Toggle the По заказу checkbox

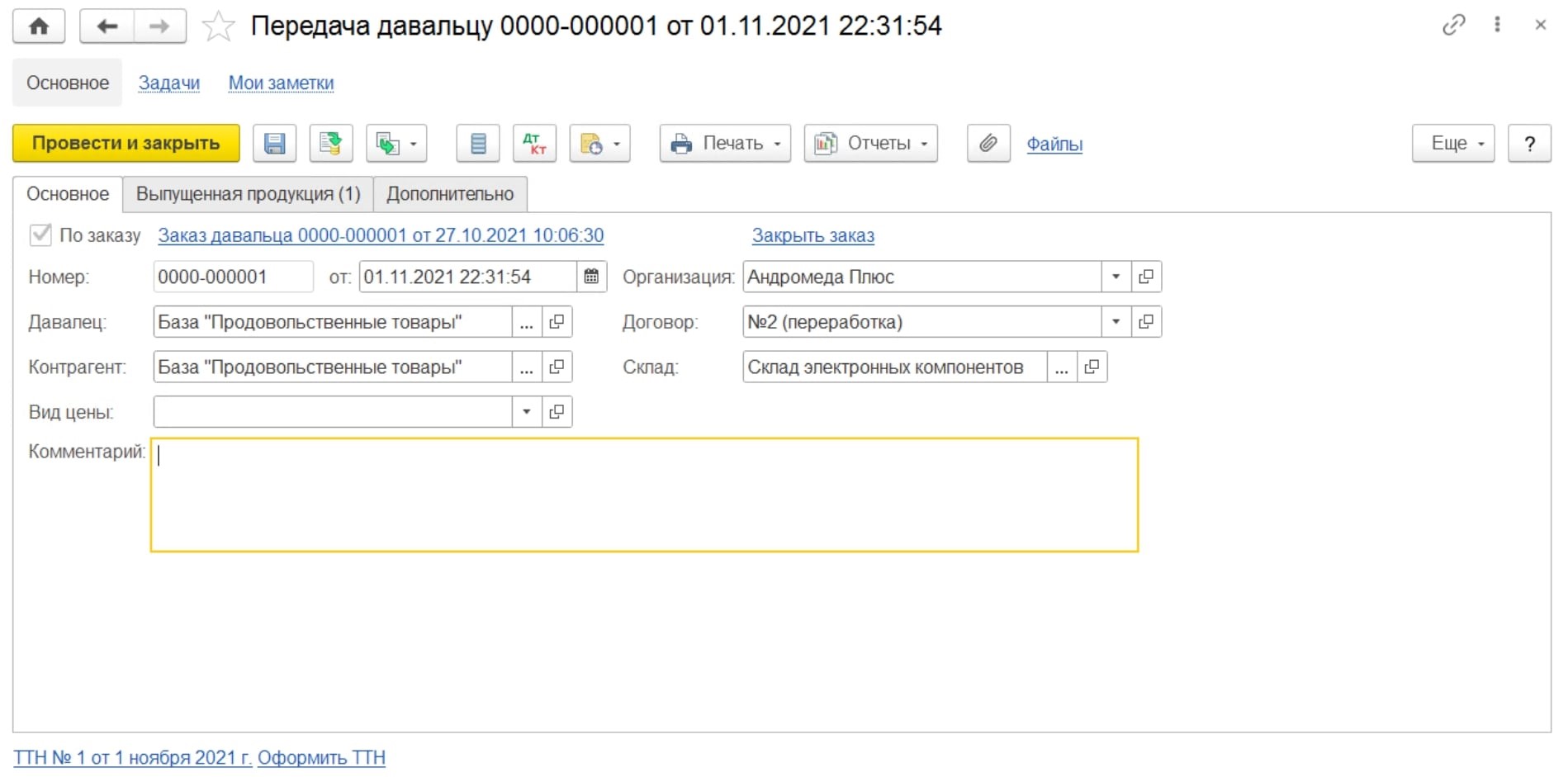coord(40,235)
